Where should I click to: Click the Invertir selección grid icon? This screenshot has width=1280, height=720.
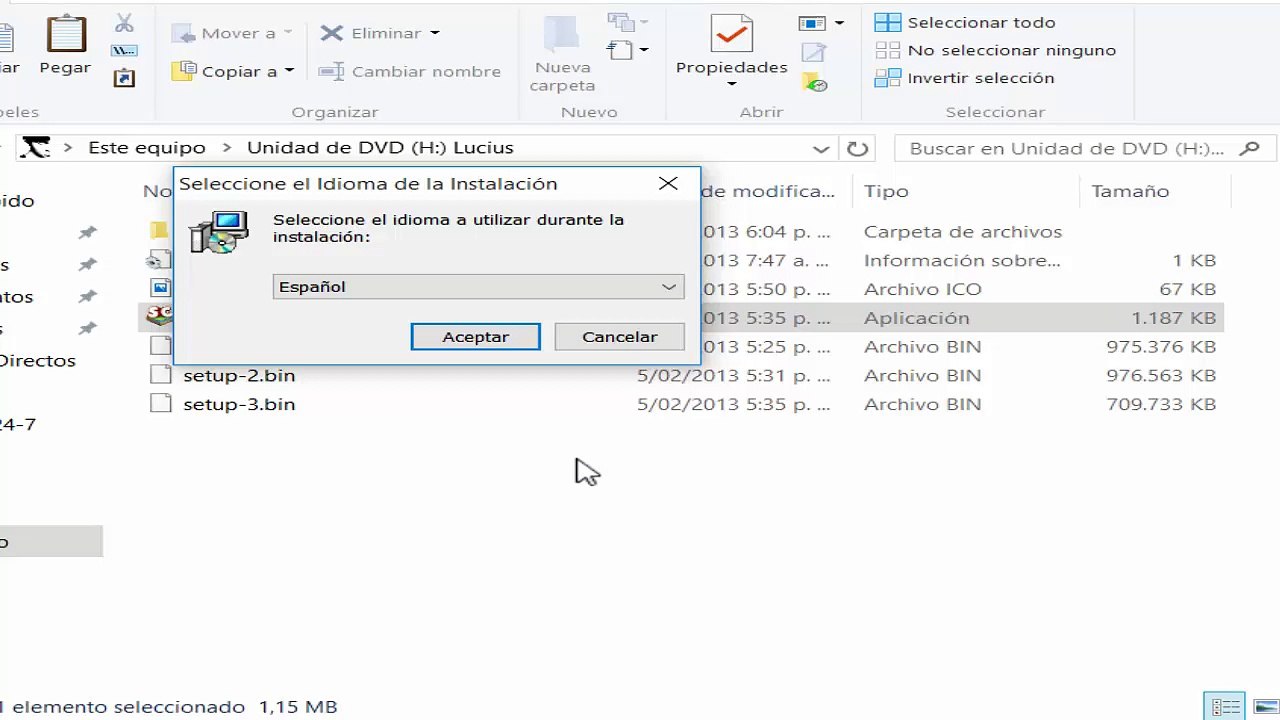(888, 78)
